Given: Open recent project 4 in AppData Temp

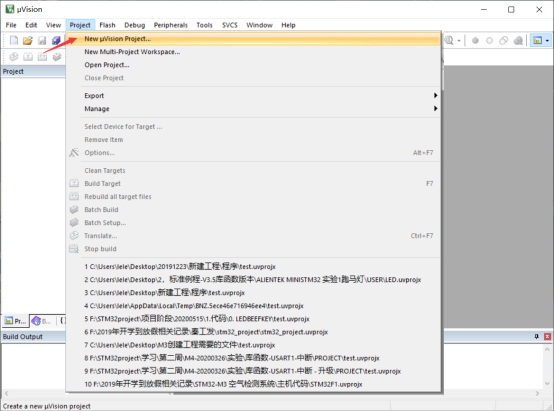Looking at the screenshot, I should pos(253,306).
